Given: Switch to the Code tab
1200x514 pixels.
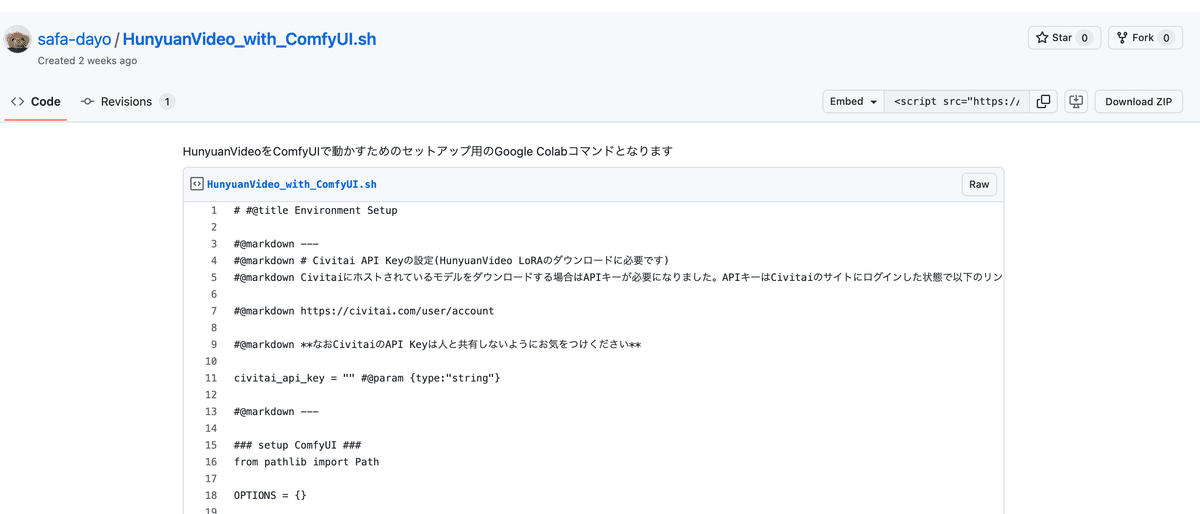Looking at the screenshot, I should (x=35, y=102).
